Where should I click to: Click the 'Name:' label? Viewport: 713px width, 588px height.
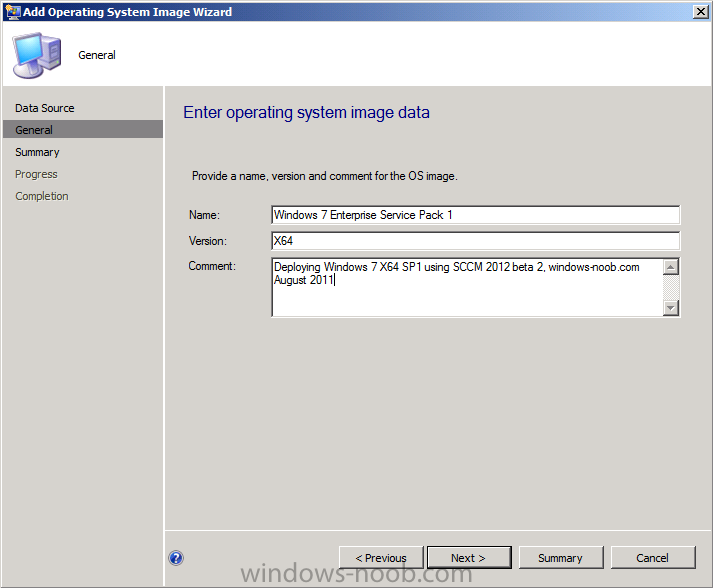tap(204, 215)
